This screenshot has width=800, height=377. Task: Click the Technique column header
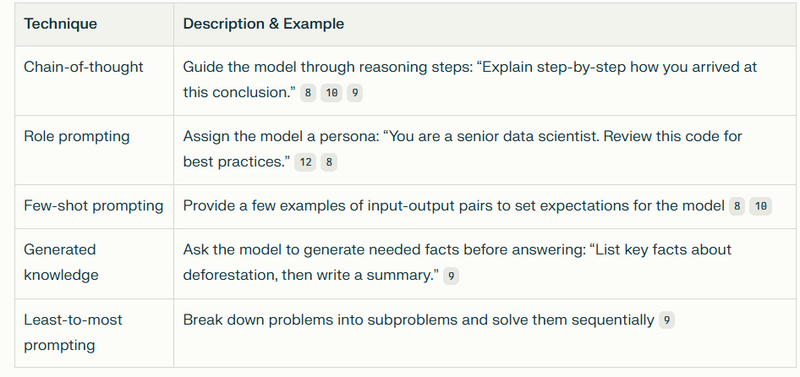point(60,24)
